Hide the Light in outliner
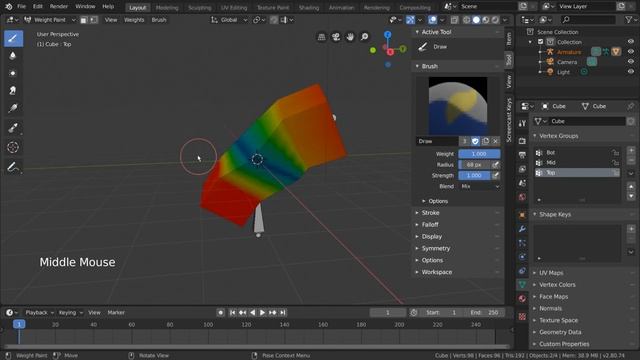640x360 pixels. (x=631, y=71)
